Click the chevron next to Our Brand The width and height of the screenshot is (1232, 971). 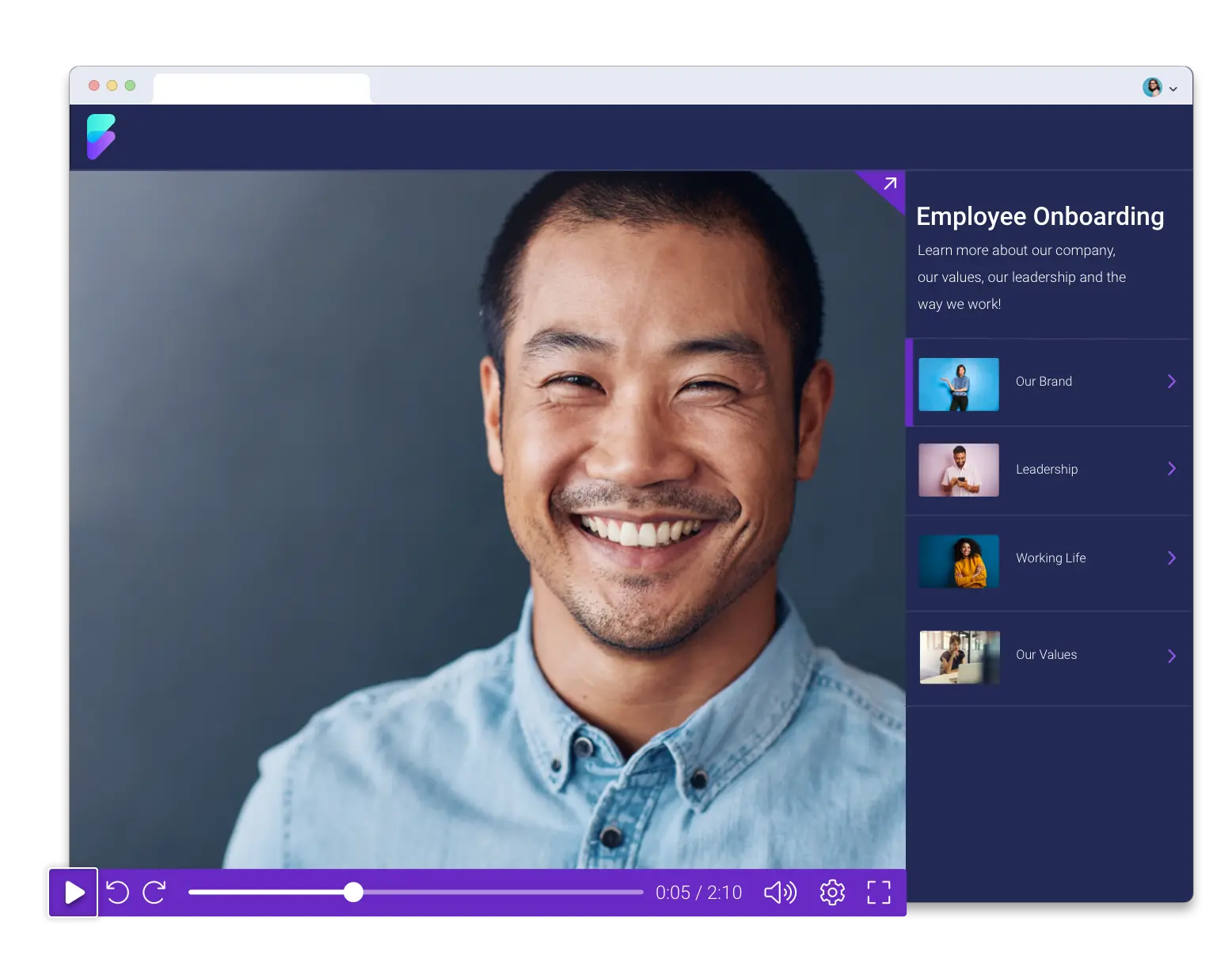[x=1172, y=382]
